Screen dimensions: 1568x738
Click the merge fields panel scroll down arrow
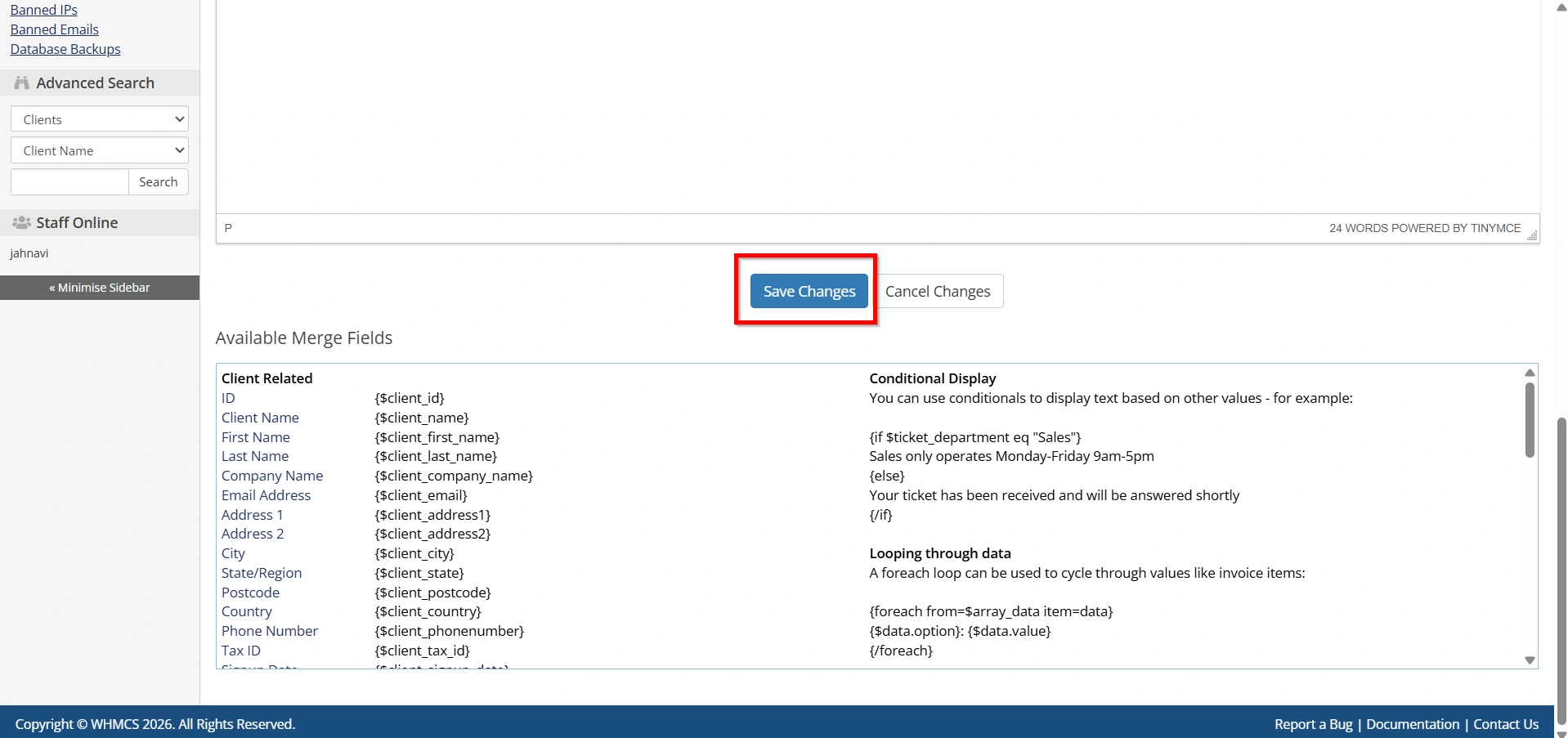pyautogui.click(x=1530, y=660)
